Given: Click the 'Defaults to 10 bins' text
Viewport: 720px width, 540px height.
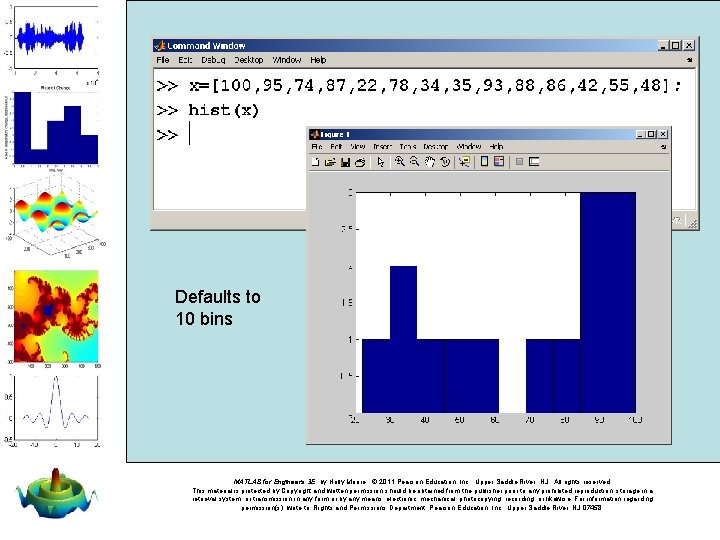Looking at the screenshot, I should pos(218,308).
